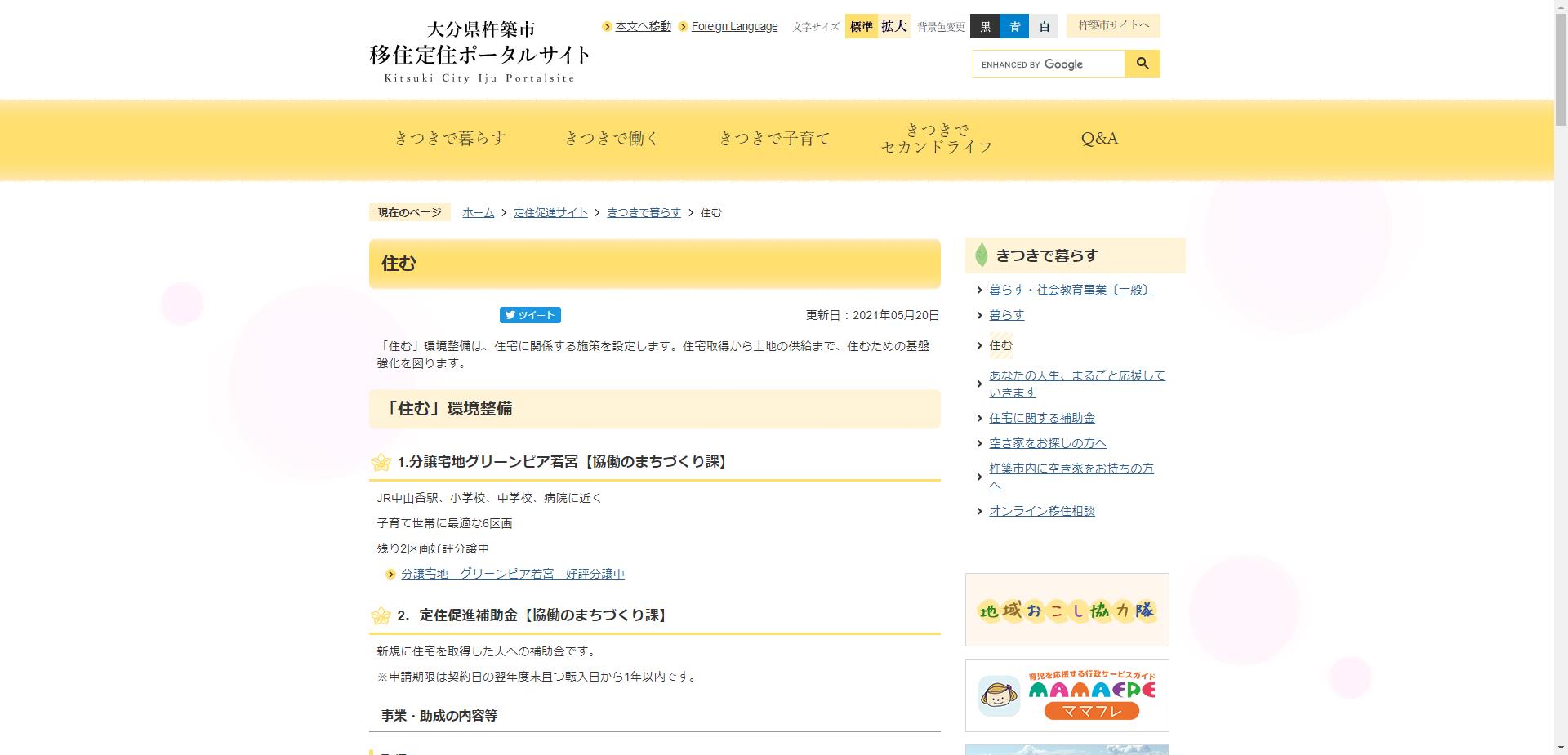The image size is (1568, 755).
Task: Select the 青 background color swatch
Action: (x=1014, y=26)
